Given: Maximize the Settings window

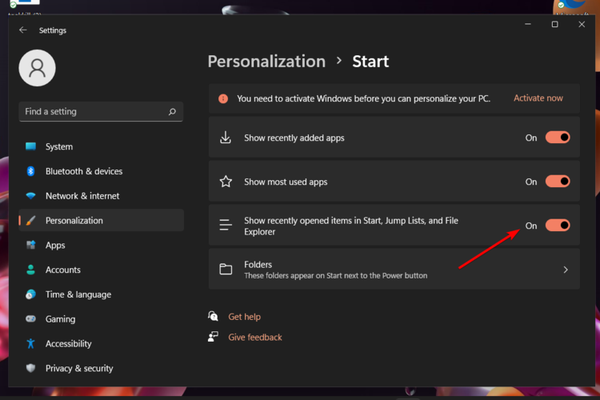Looking at the screenshot, I should [x=554, y=24].
